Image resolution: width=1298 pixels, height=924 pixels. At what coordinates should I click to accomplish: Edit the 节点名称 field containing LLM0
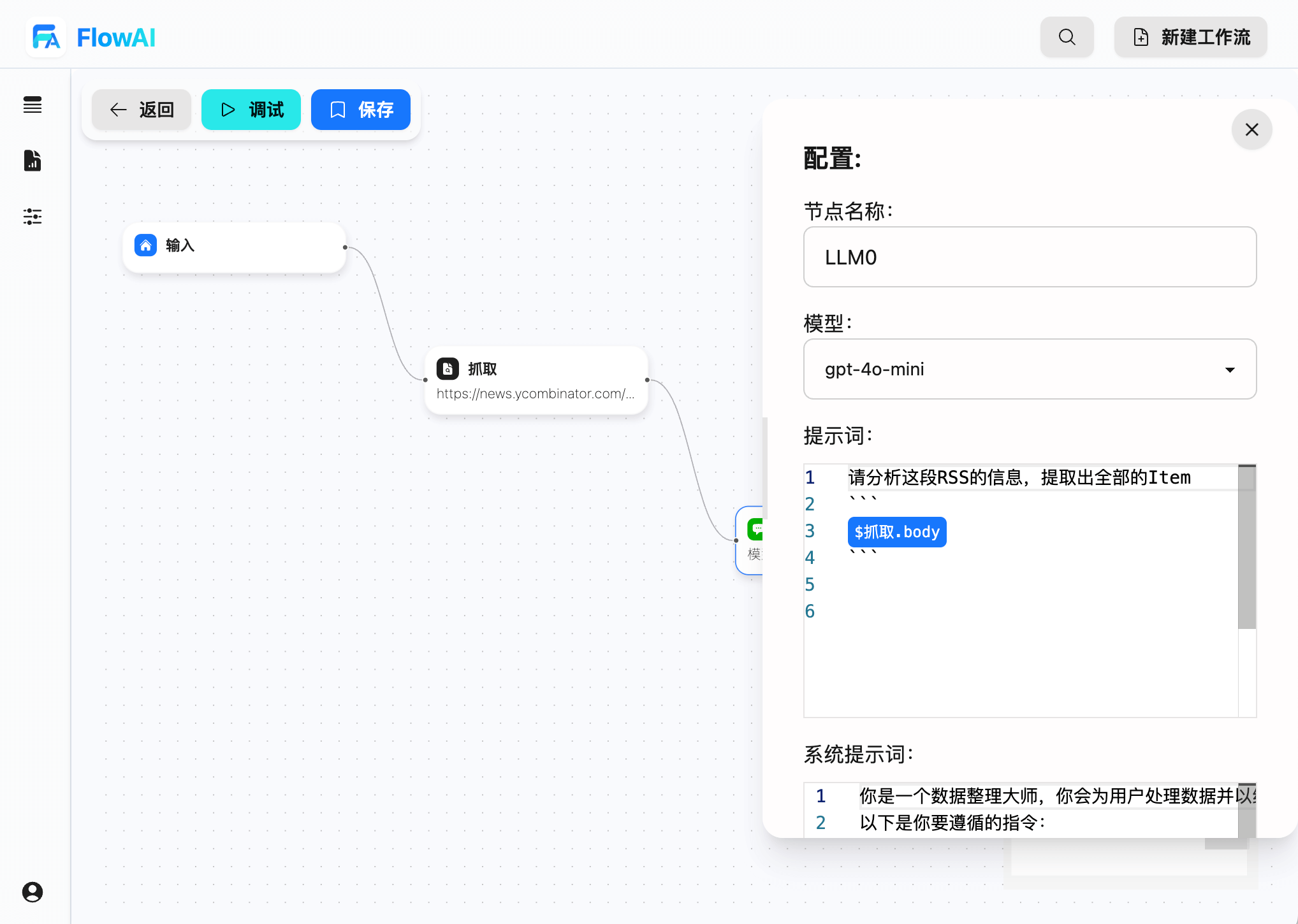pyautogui.click(x=1030, y=257)
